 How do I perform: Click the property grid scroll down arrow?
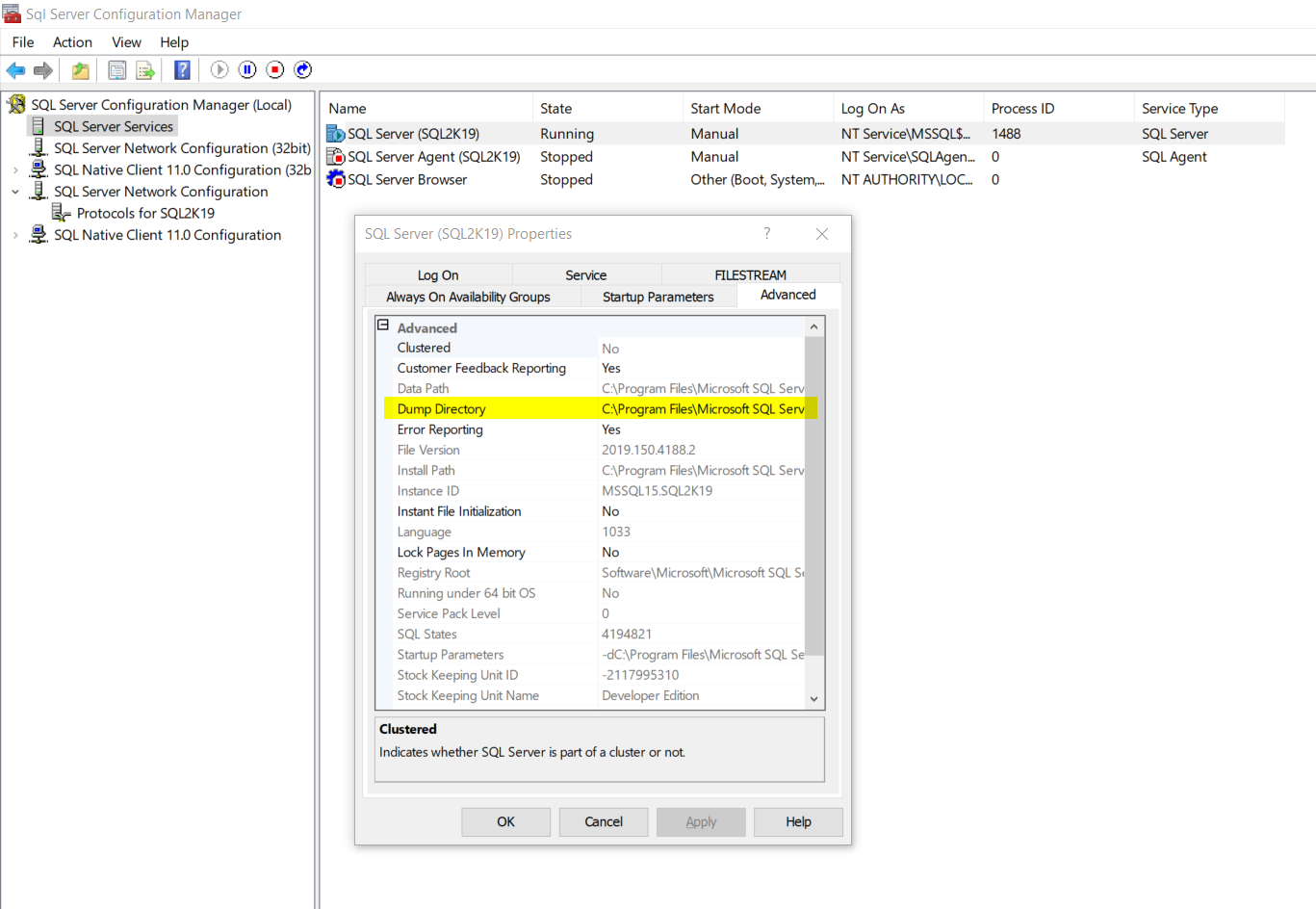[814, 699]
